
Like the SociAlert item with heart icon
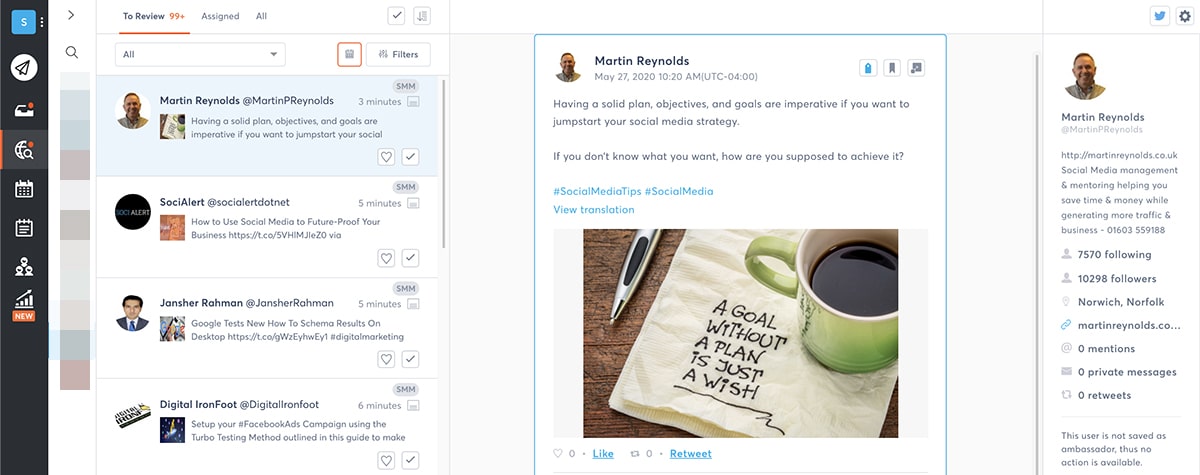click(x=386, y=258)
